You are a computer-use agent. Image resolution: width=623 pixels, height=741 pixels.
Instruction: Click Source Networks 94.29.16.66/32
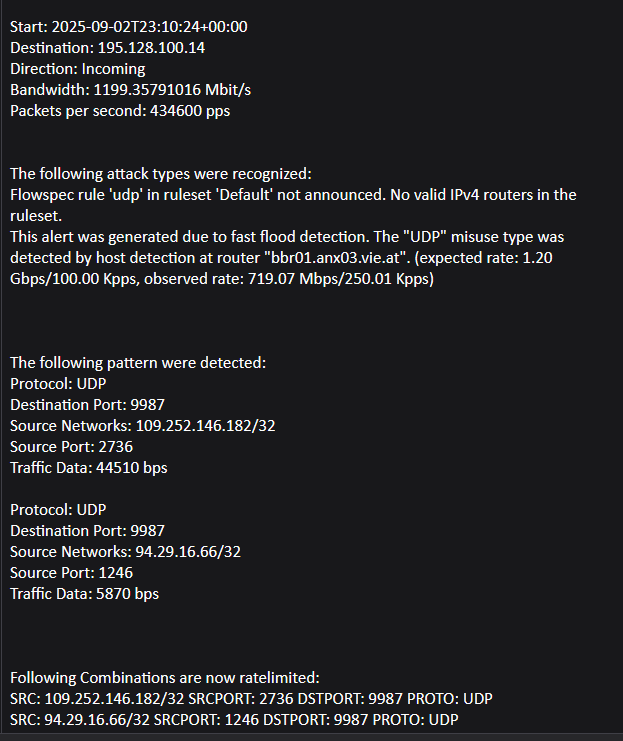coord(125,551)
